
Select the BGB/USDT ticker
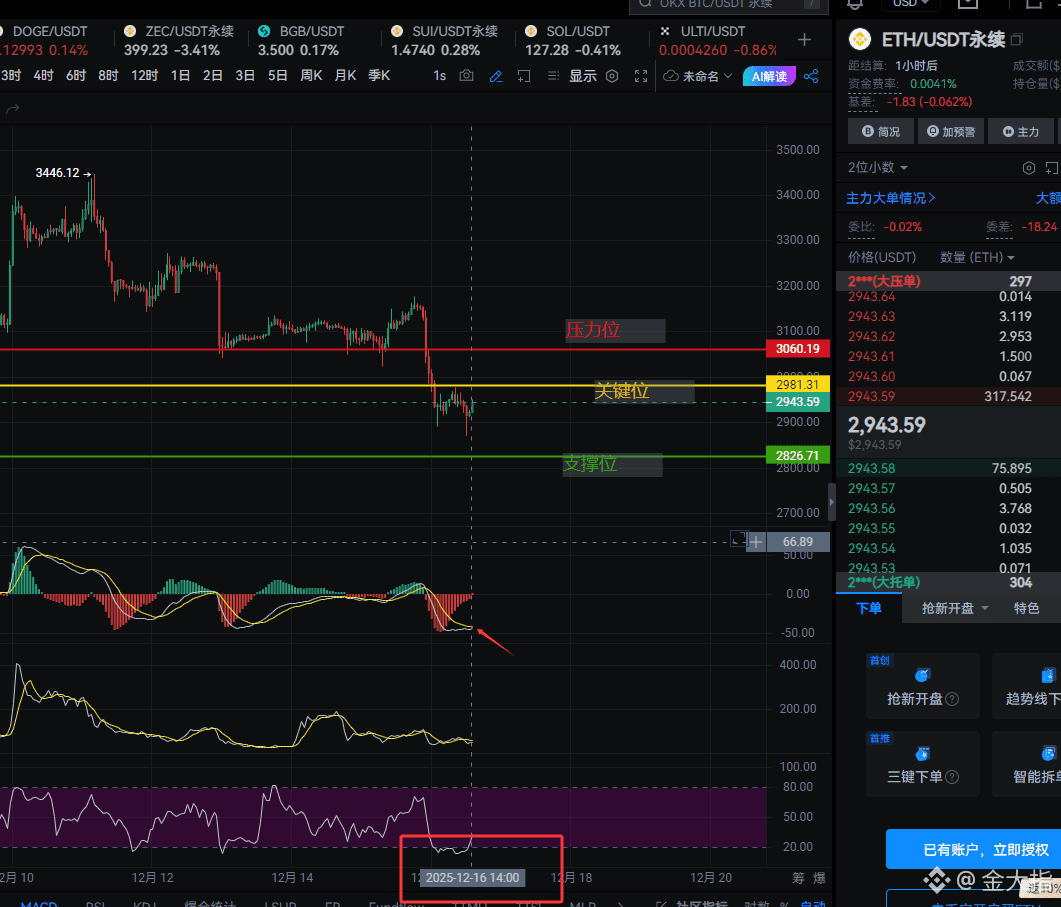[300, 41]
